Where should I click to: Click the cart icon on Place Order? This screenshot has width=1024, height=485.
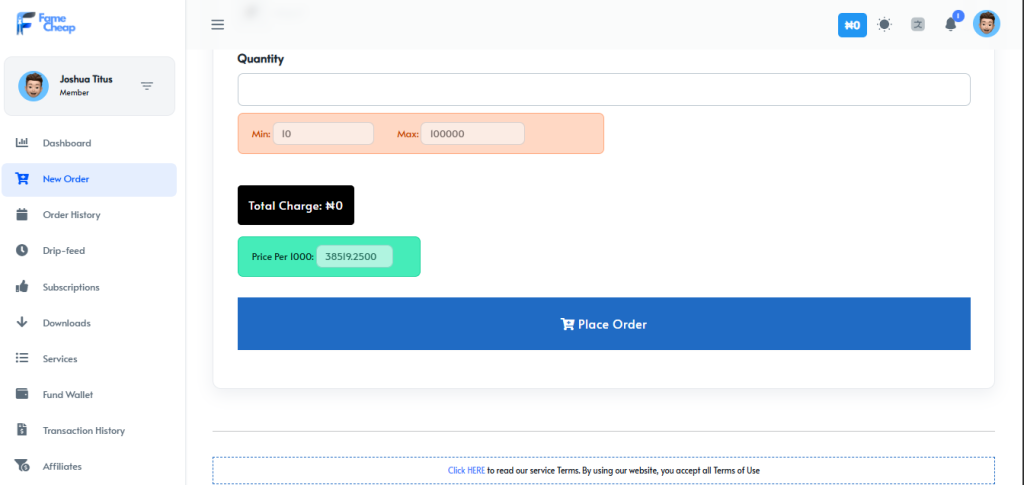click(567, 324)
